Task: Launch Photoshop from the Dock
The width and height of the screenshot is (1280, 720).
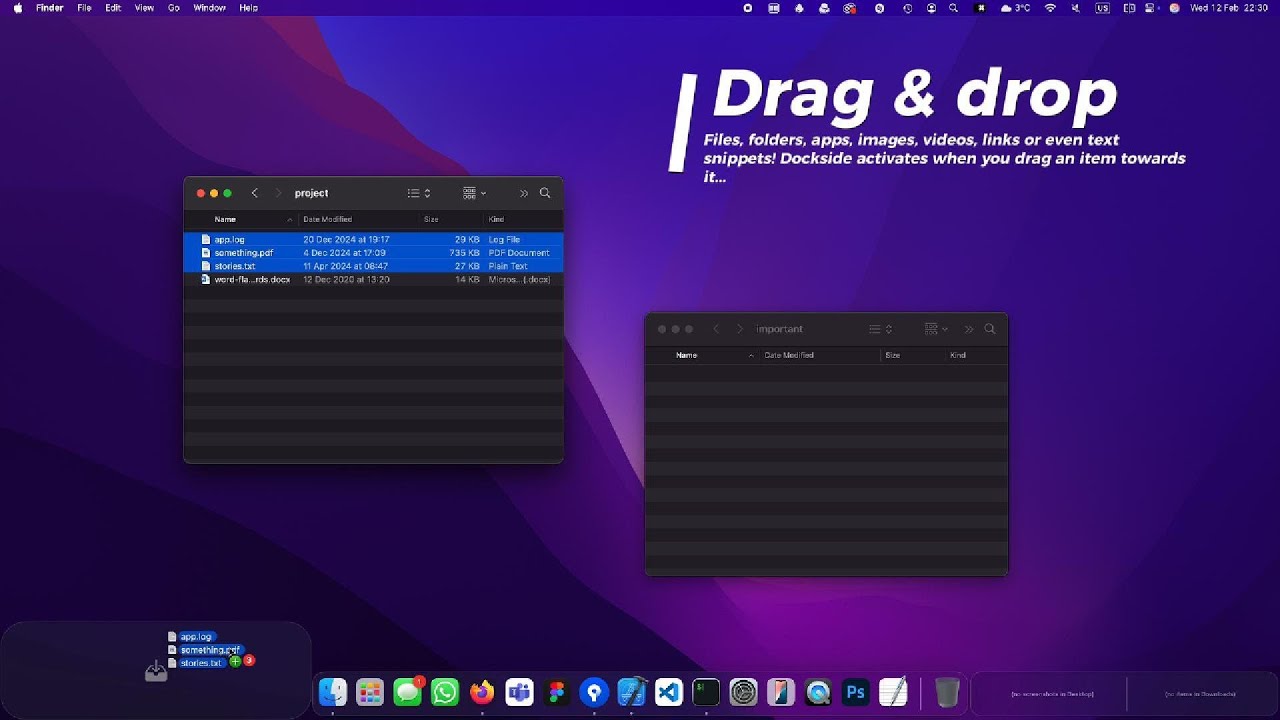Action: click(856, 692)
